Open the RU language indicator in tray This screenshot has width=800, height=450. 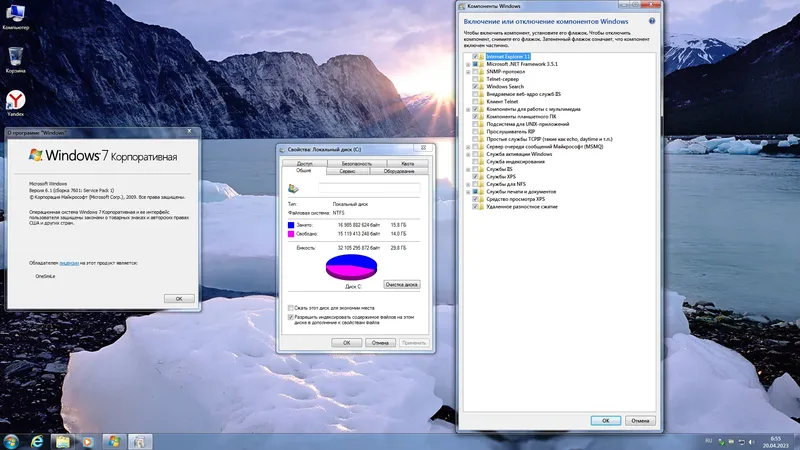click(x=708, y=441)
